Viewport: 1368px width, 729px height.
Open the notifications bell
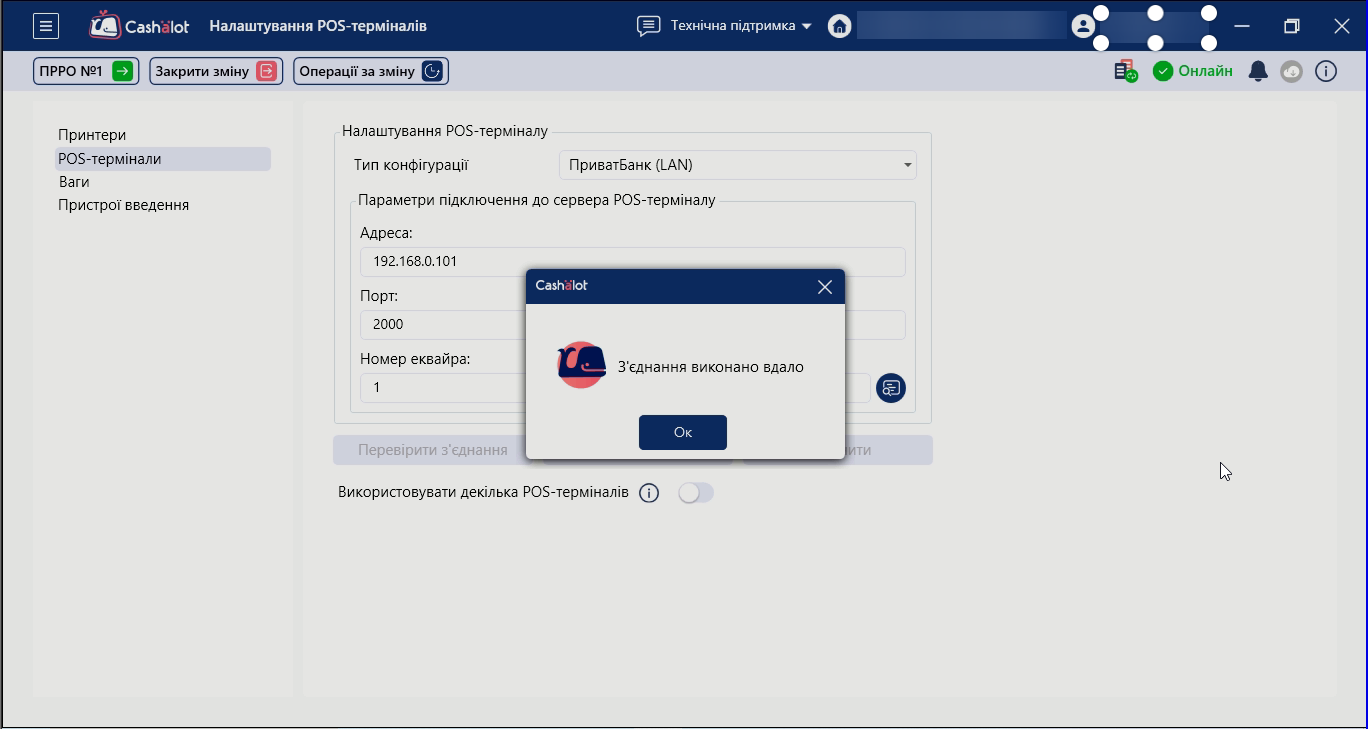(x=1258, y=71)
